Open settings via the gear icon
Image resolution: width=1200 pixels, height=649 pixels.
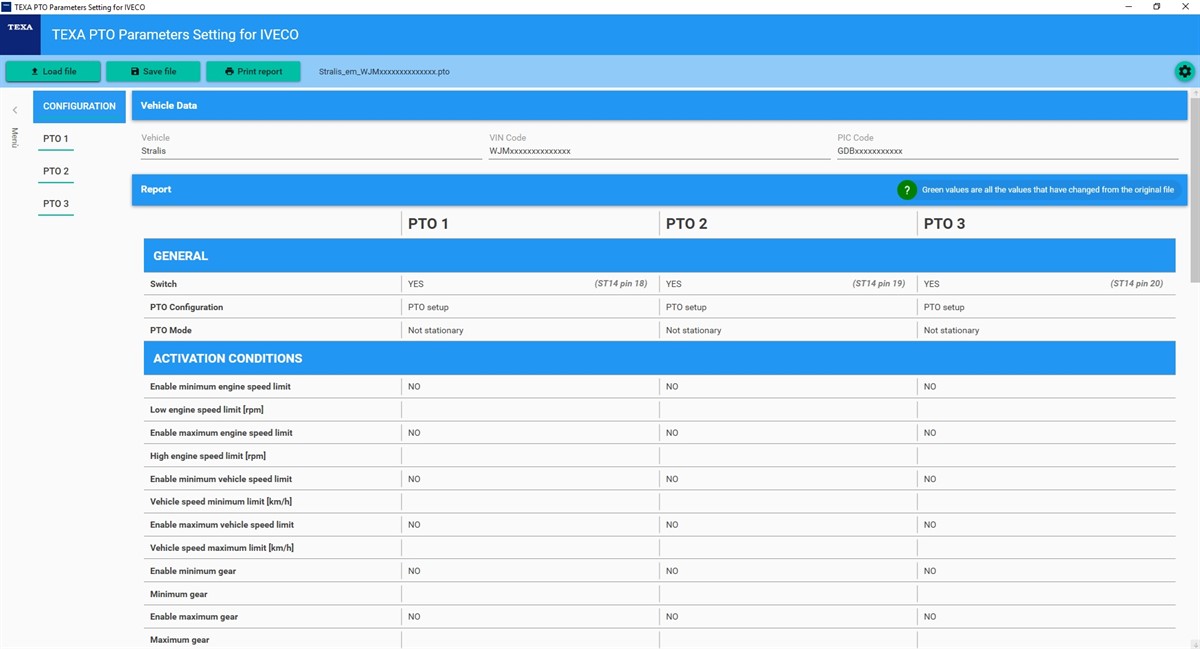tap(1185, 71)
